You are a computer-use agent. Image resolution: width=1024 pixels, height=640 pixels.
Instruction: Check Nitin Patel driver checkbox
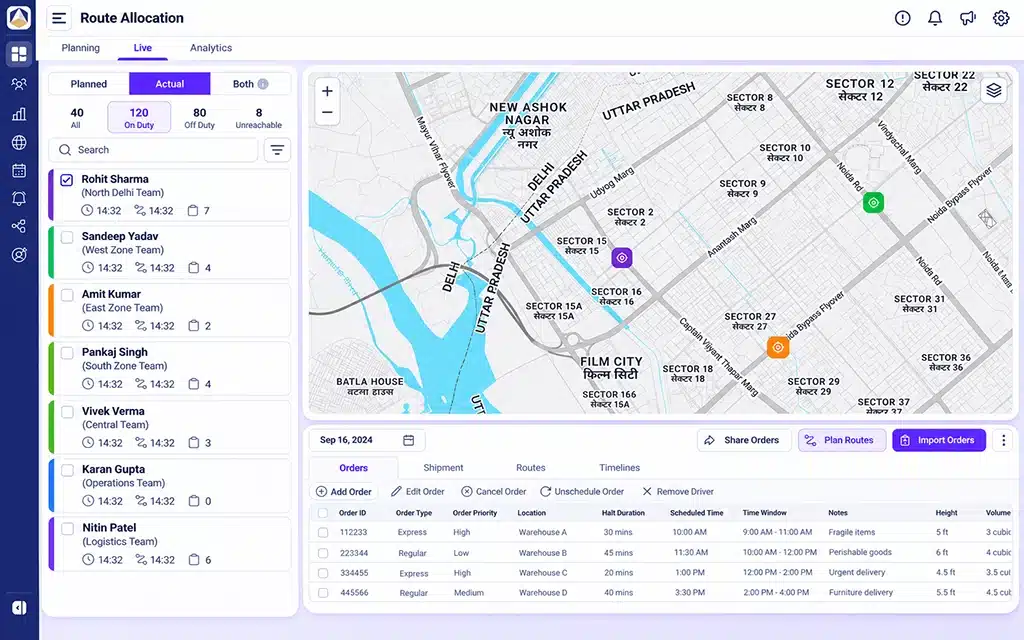click(67, 529)
